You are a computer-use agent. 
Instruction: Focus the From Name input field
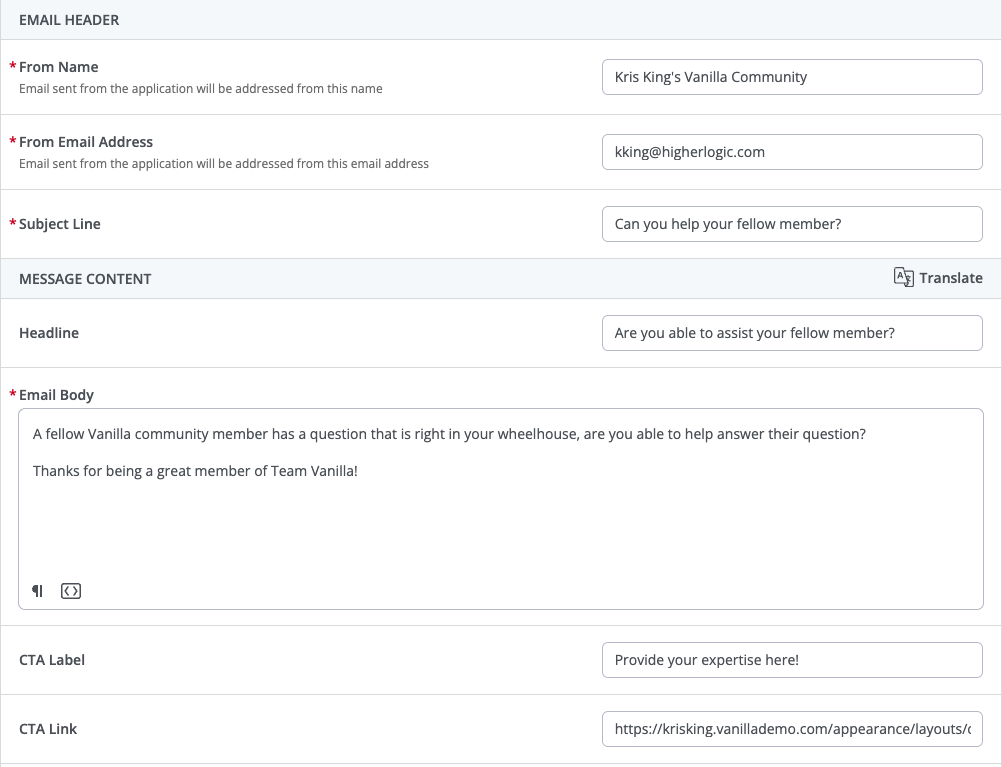tap(792, 77)
